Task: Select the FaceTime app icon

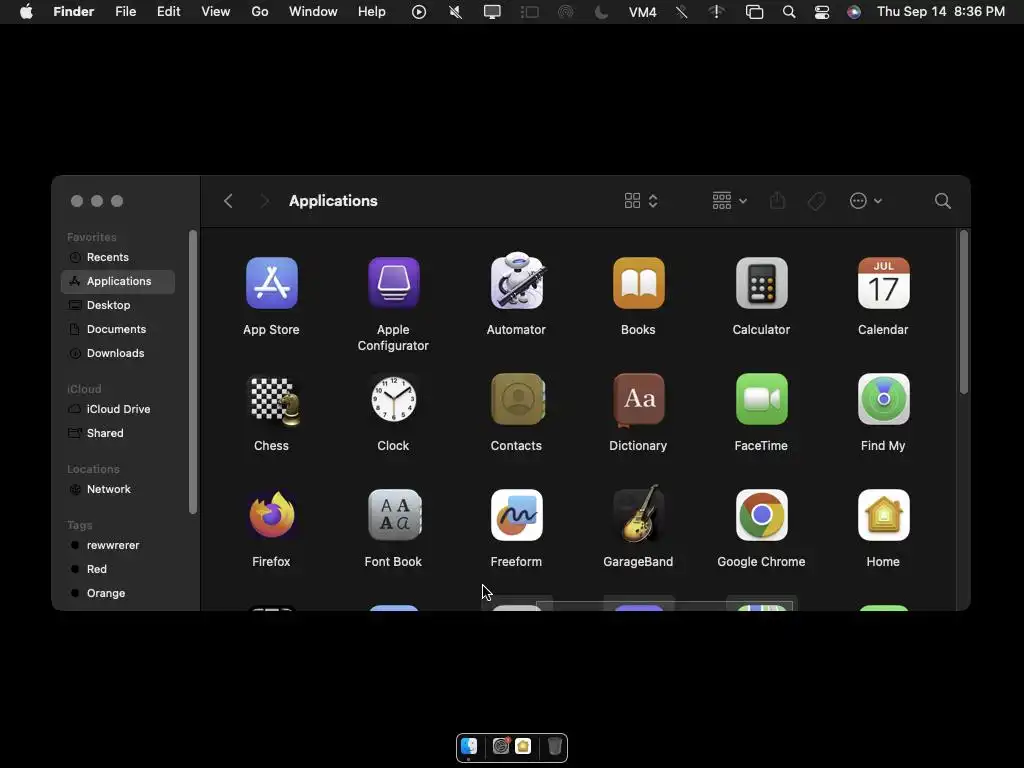Action: pos(761,399)
